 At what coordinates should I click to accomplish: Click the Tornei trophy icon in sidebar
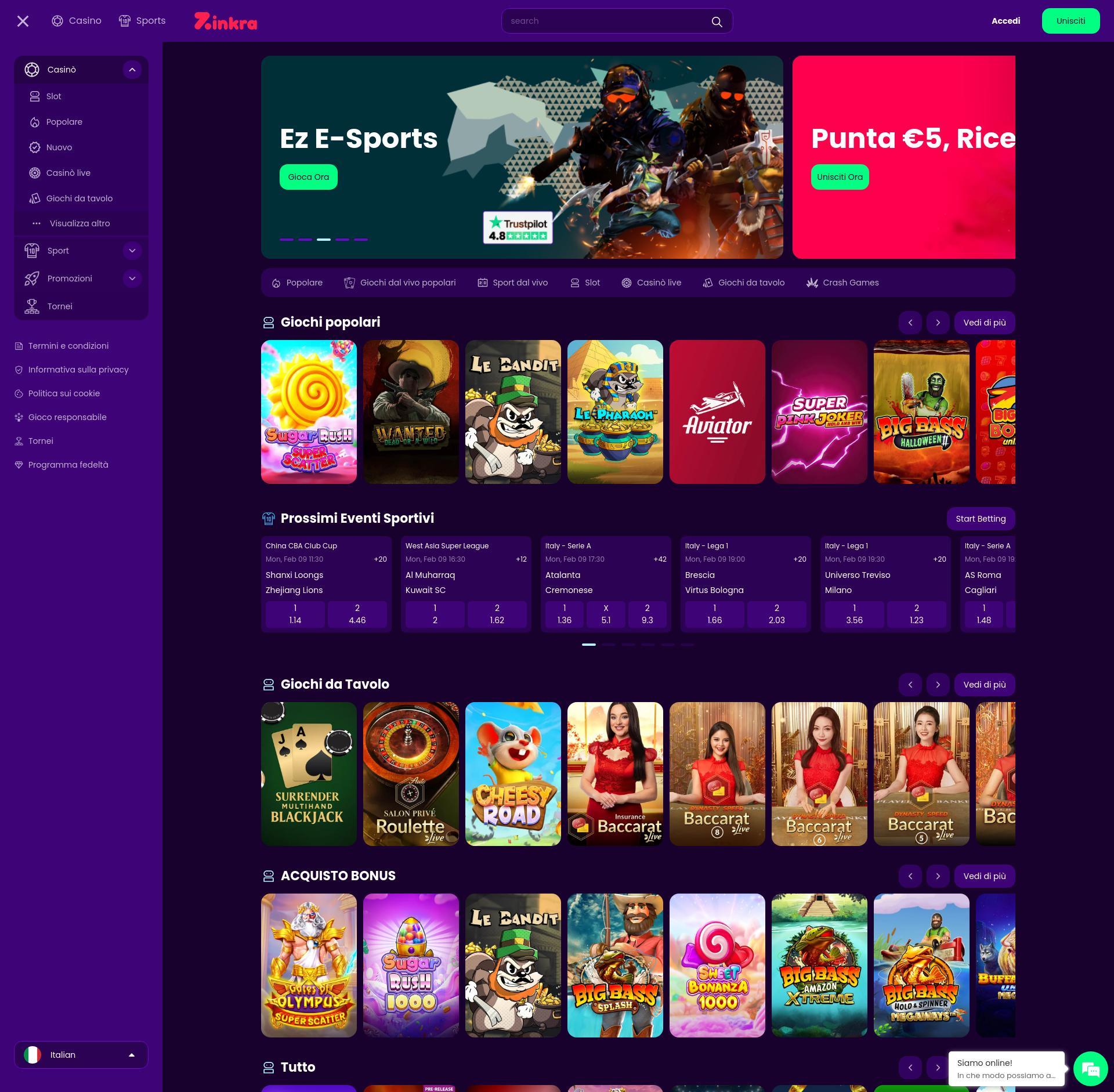click(x=32, y=306)
